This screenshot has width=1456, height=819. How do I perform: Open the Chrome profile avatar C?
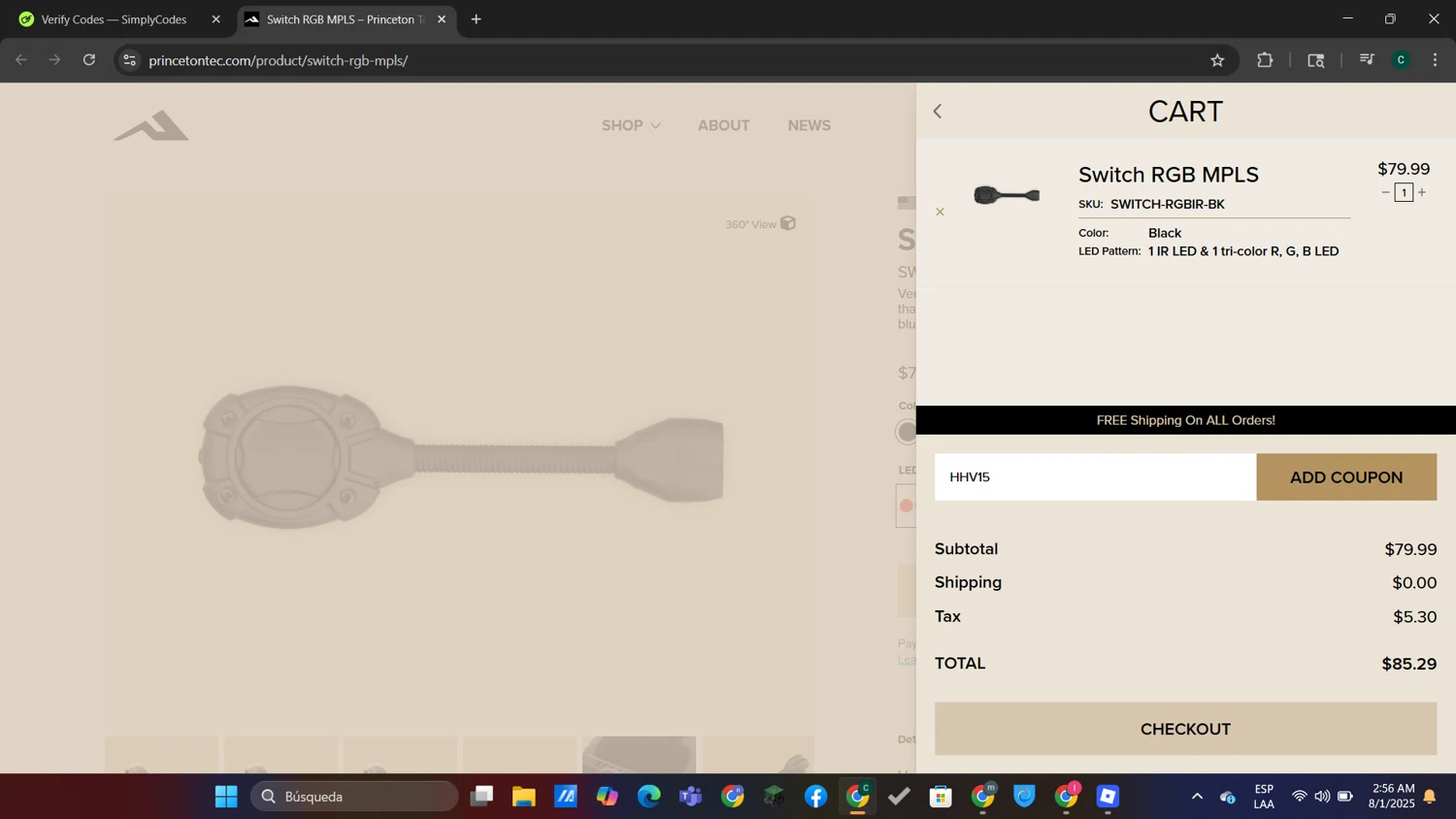1401,60
